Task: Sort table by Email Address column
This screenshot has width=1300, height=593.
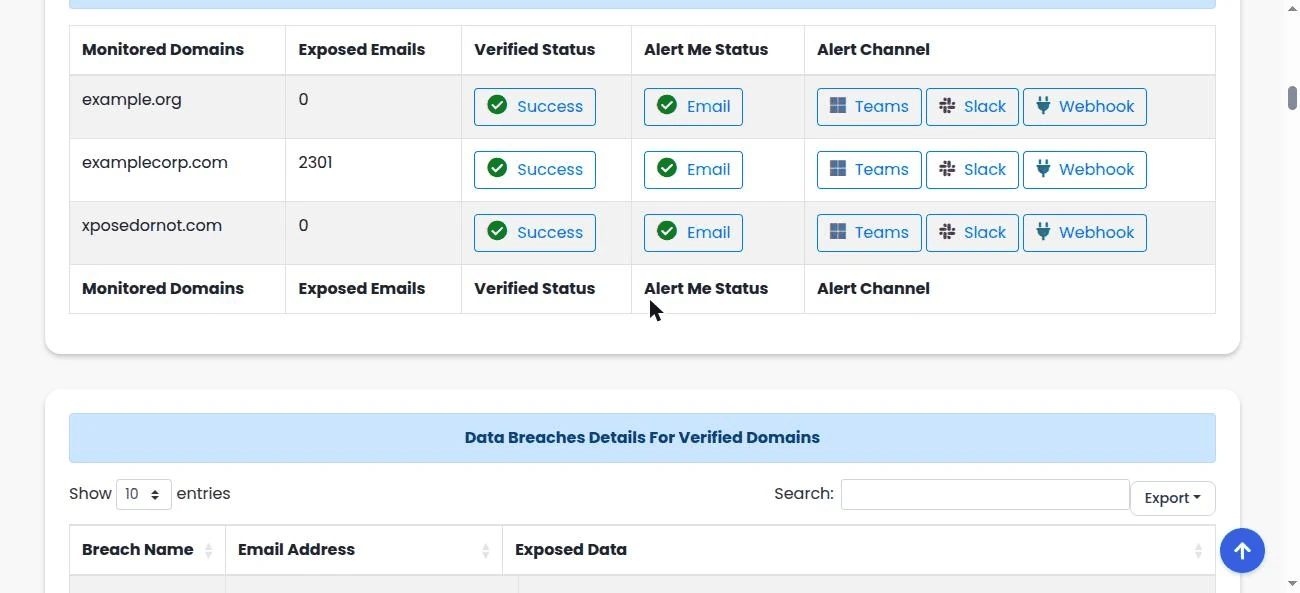Action: coord(364,550)
